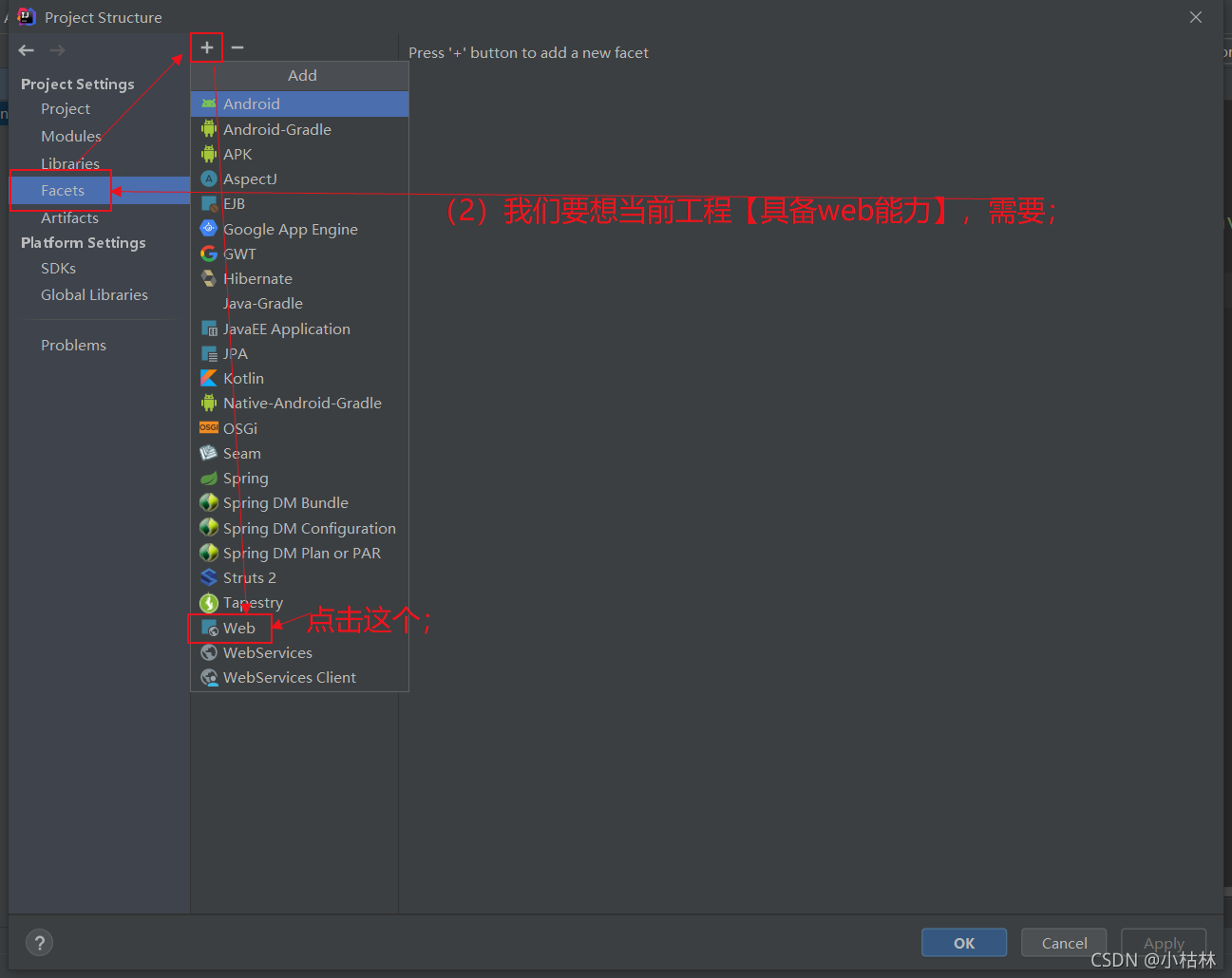1232x978 pixels.
Task: Click the OK button
Action: [x=964, y=943]
